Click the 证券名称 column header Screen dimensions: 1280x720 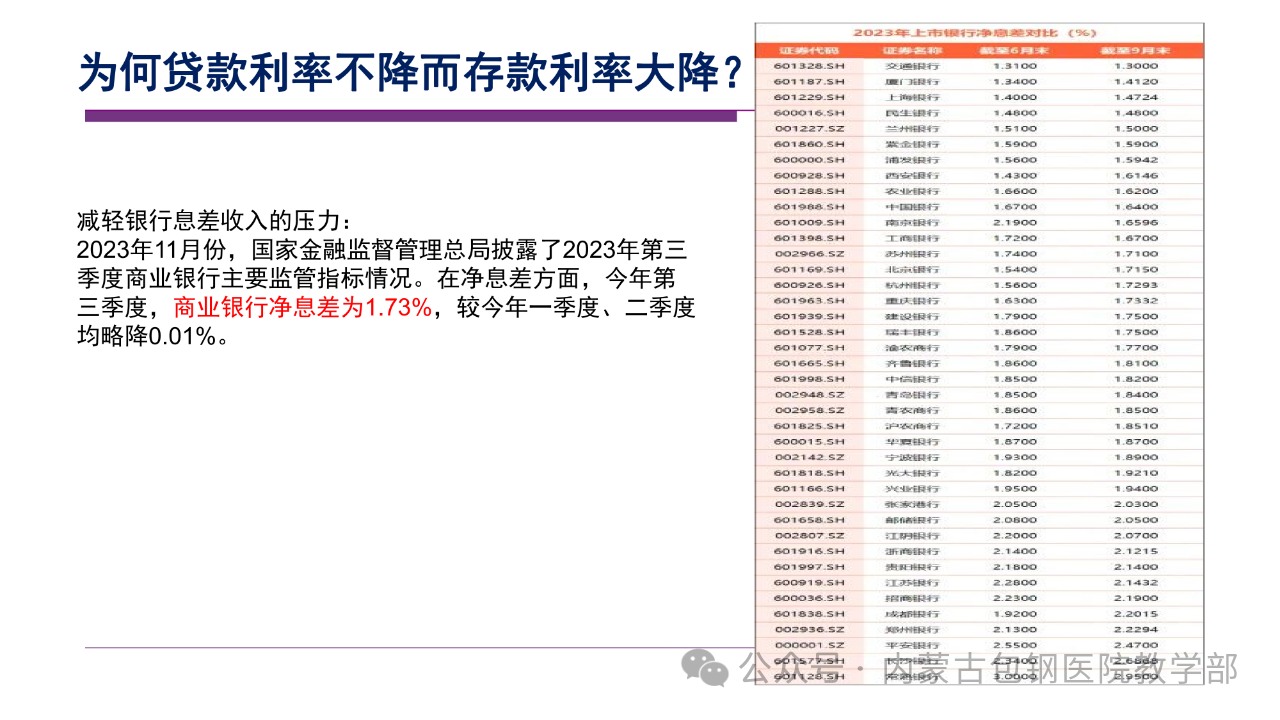click(912, 50)
